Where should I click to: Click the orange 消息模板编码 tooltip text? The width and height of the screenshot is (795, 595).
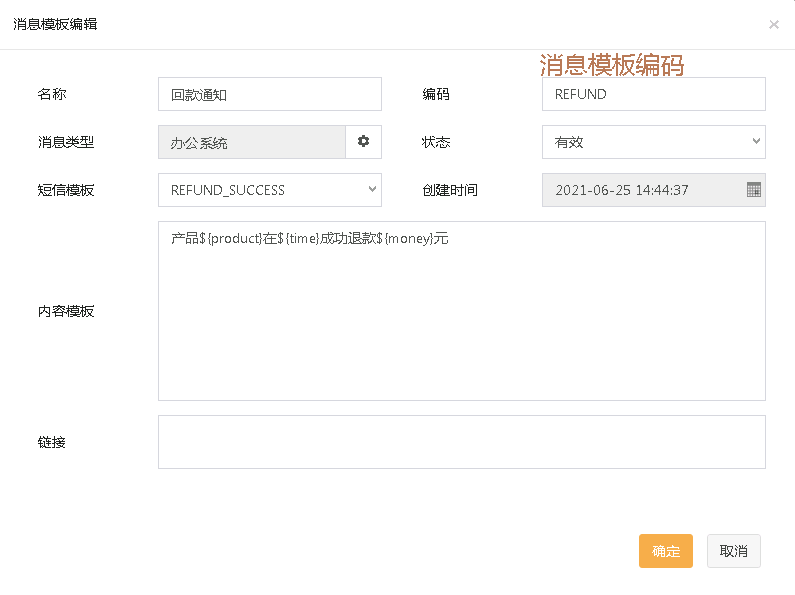(612, 66)
